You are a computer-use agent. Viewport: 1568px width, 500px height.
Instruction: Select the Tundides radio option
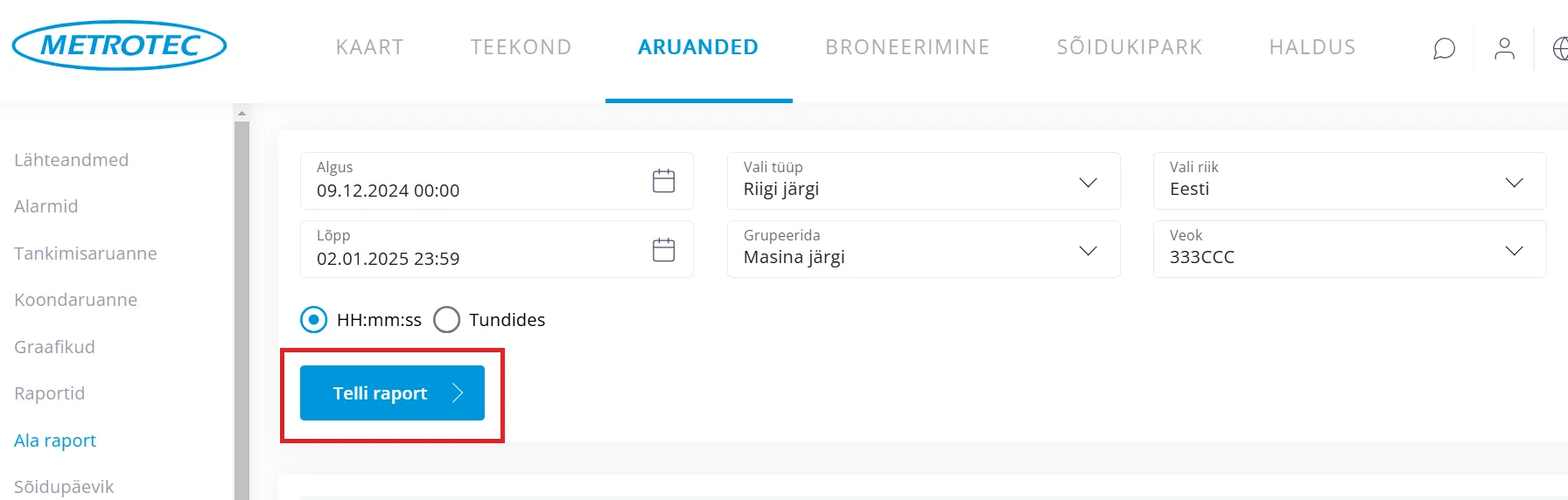pyautogui.click(x=447, y=320)
